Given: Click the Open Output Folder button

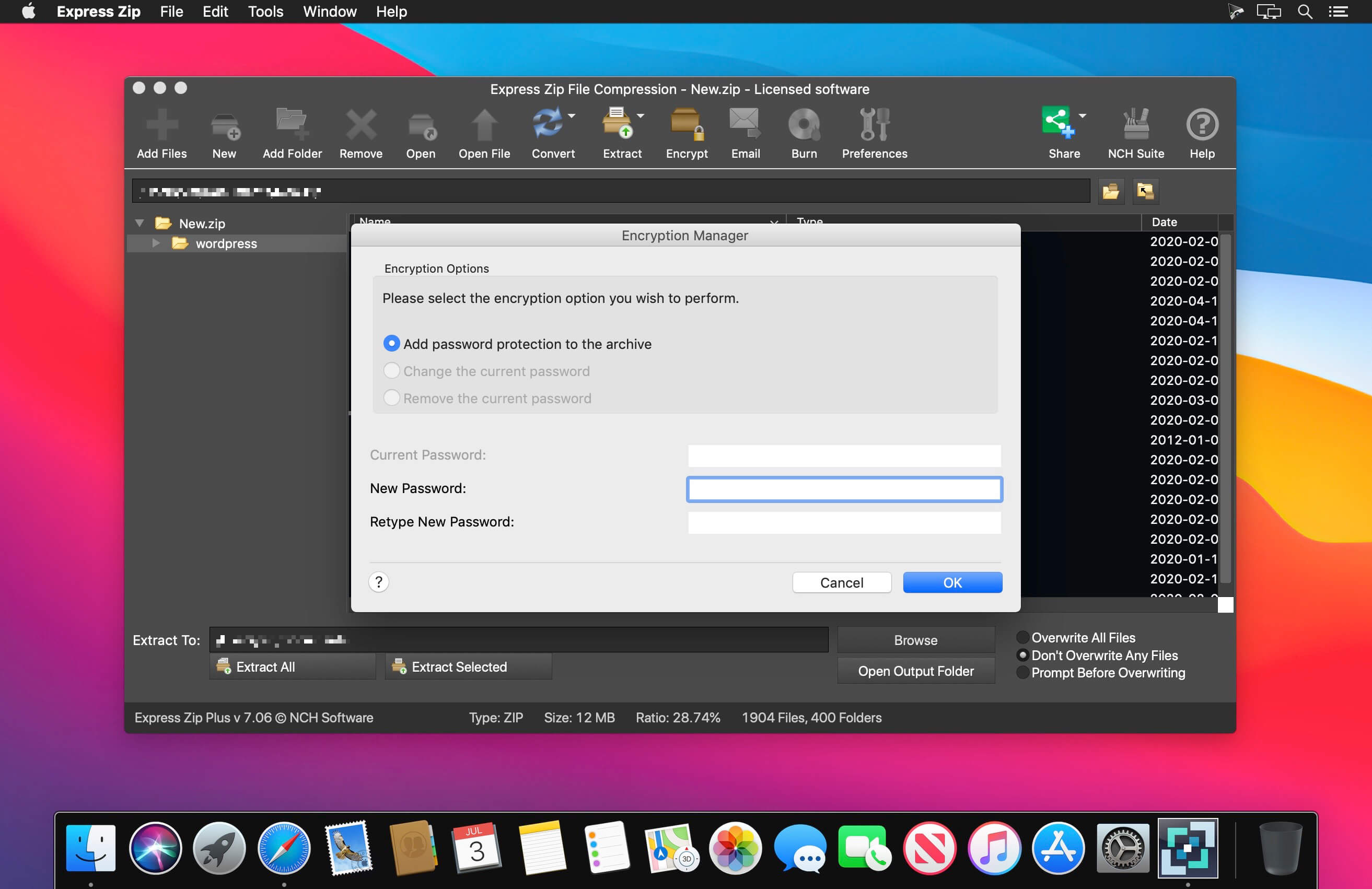Looking at the screenshot, I should [915, 671].
